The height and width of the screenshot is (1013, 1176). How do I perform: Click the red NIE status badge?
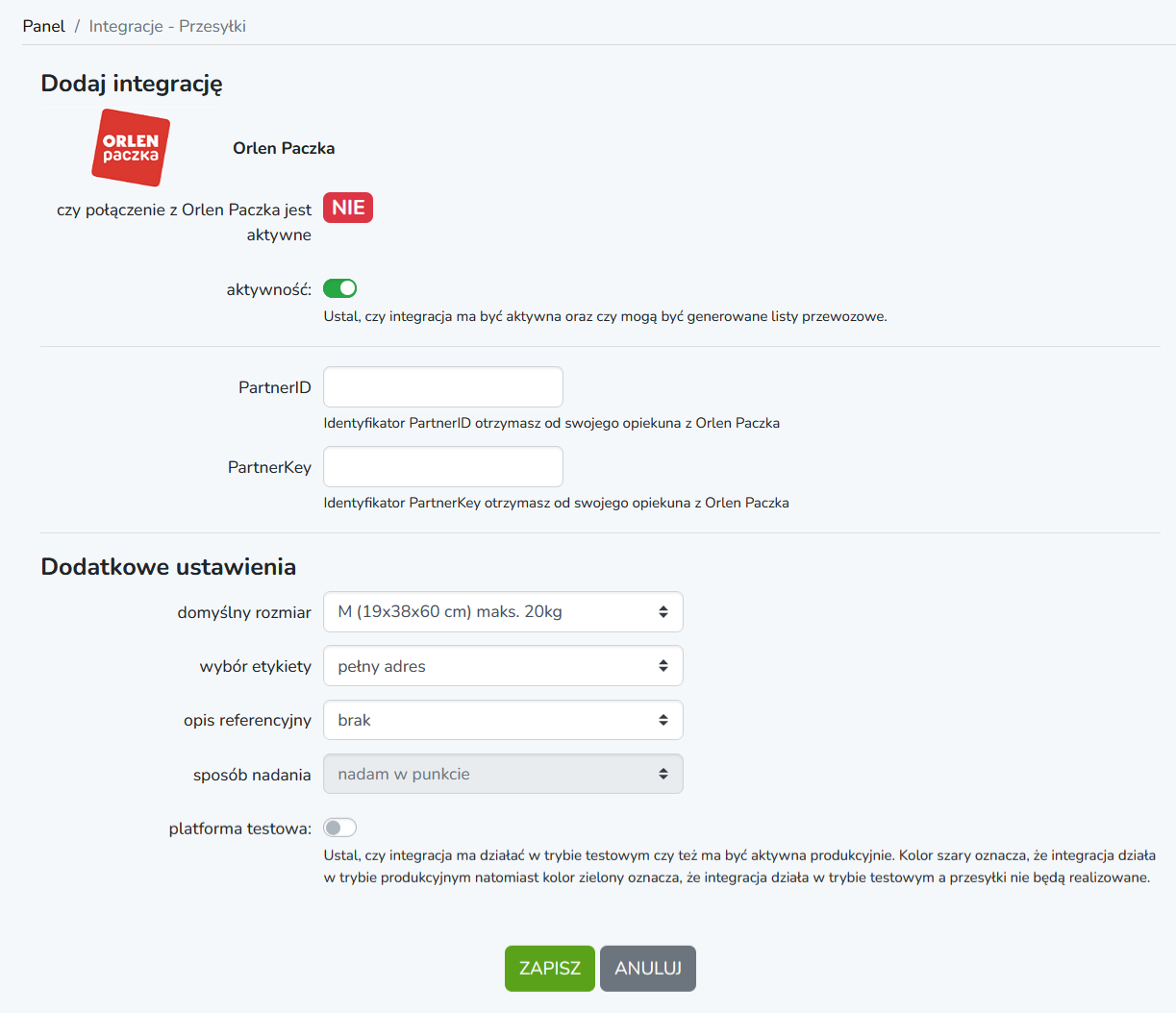point(347,208)
